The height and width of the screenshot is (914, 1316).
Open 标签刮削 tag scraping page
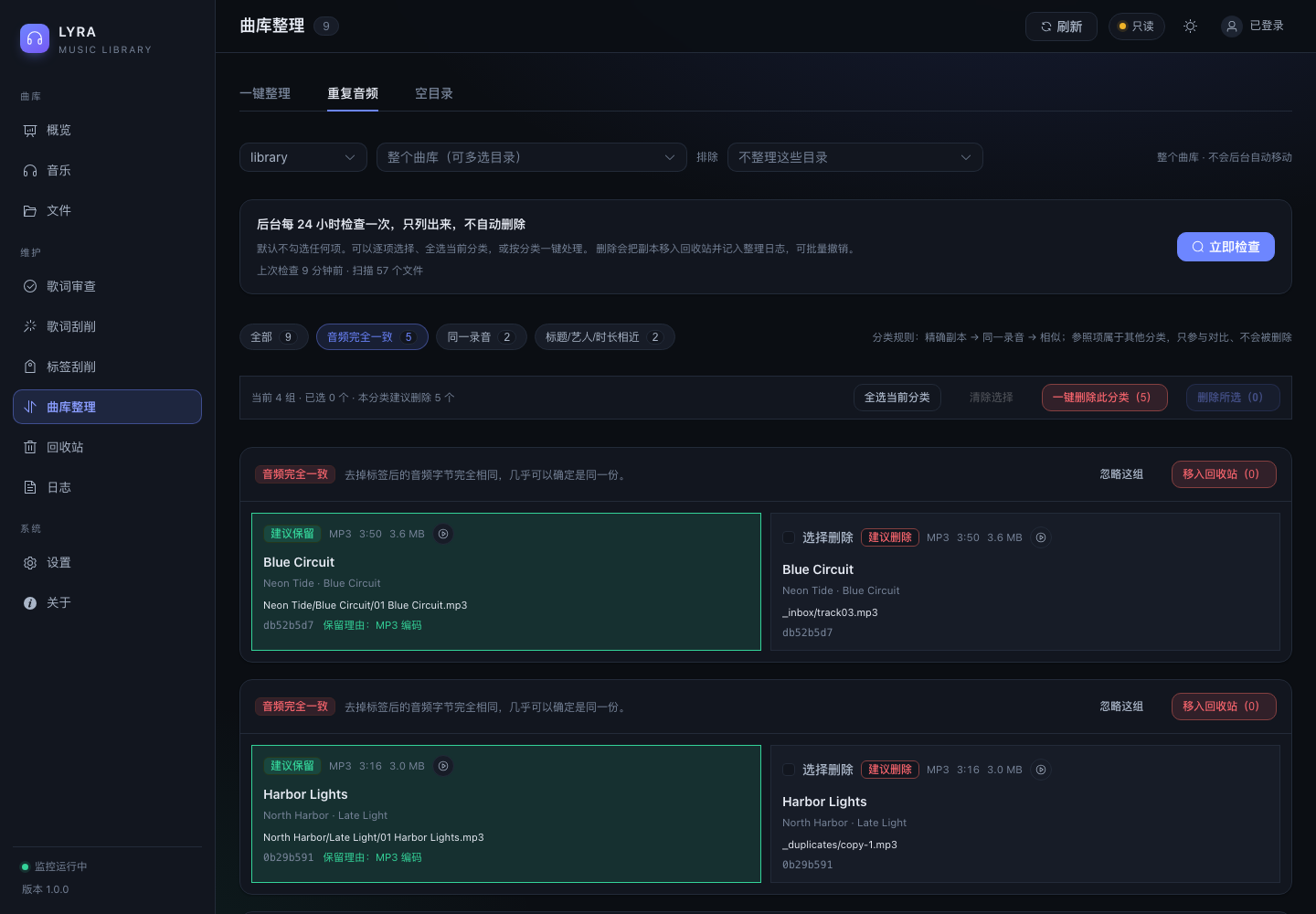107,367
